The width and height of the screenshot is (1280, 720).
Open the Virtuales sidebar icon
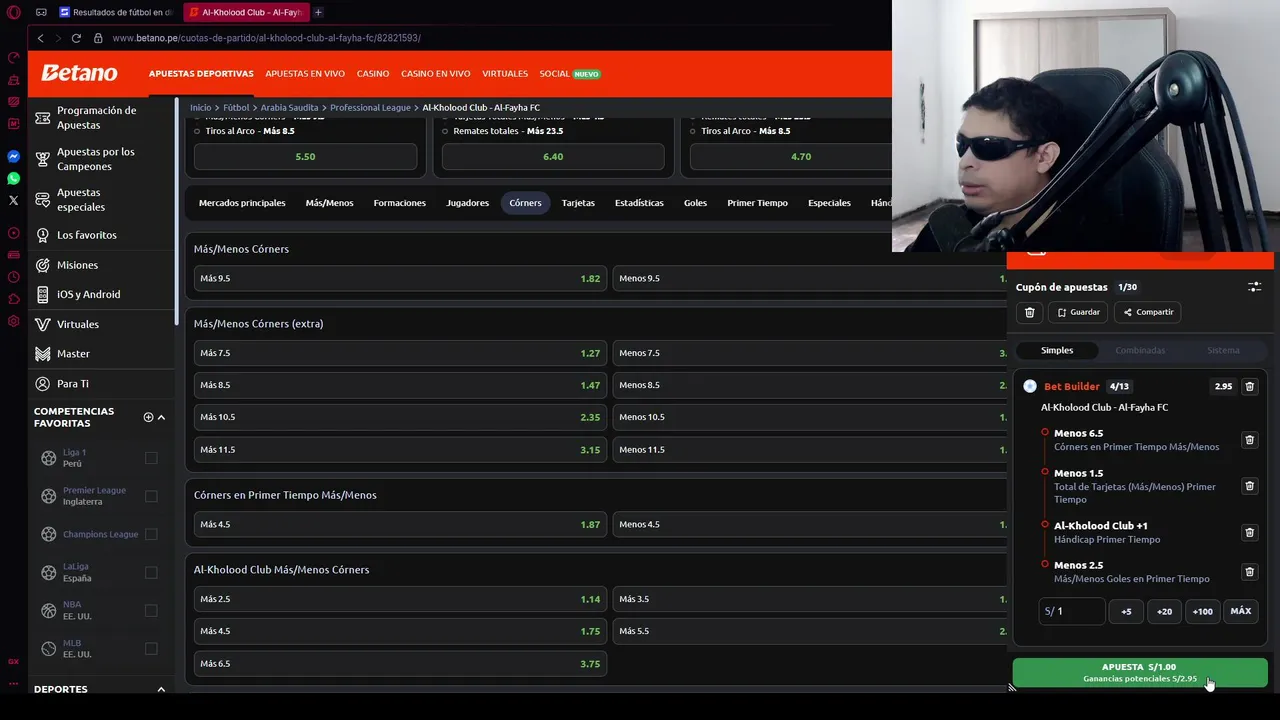click(42, 324)
